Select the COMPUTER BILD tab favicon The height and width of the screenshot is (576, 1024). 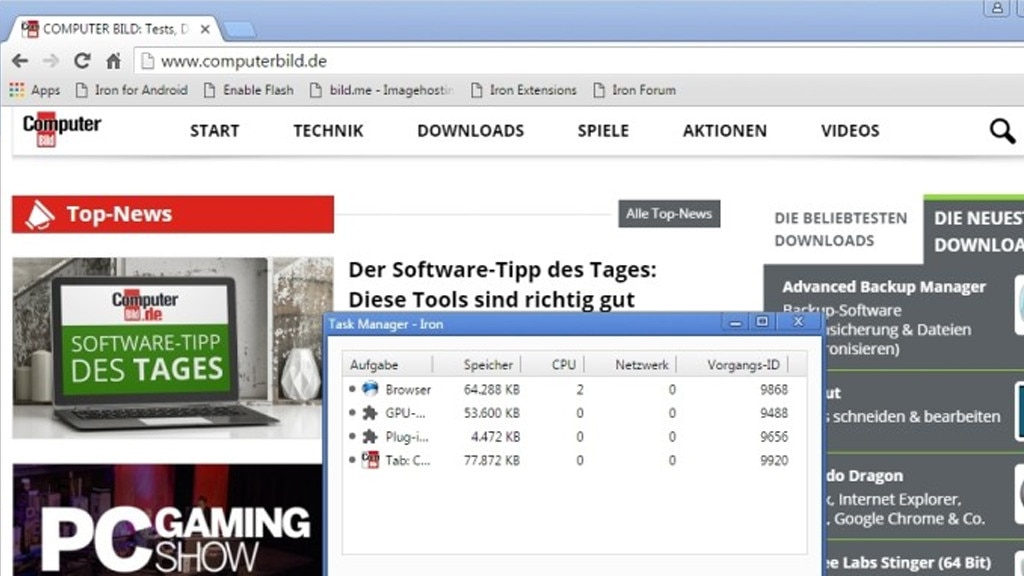[x=32, y=29]
